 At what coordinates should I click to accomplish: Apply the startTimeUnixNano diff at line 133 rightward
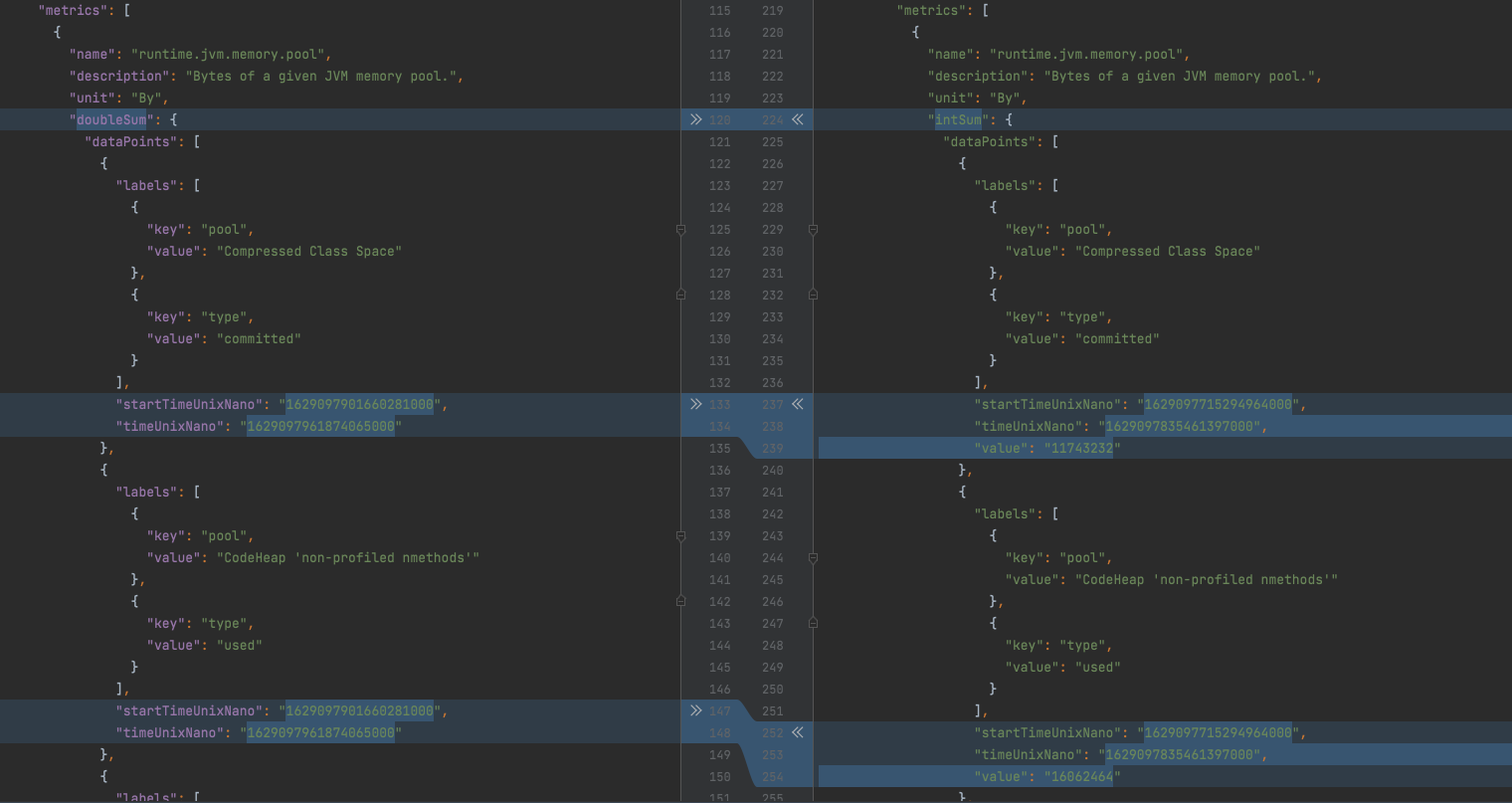pyautogui.click(x=695, y=404)
